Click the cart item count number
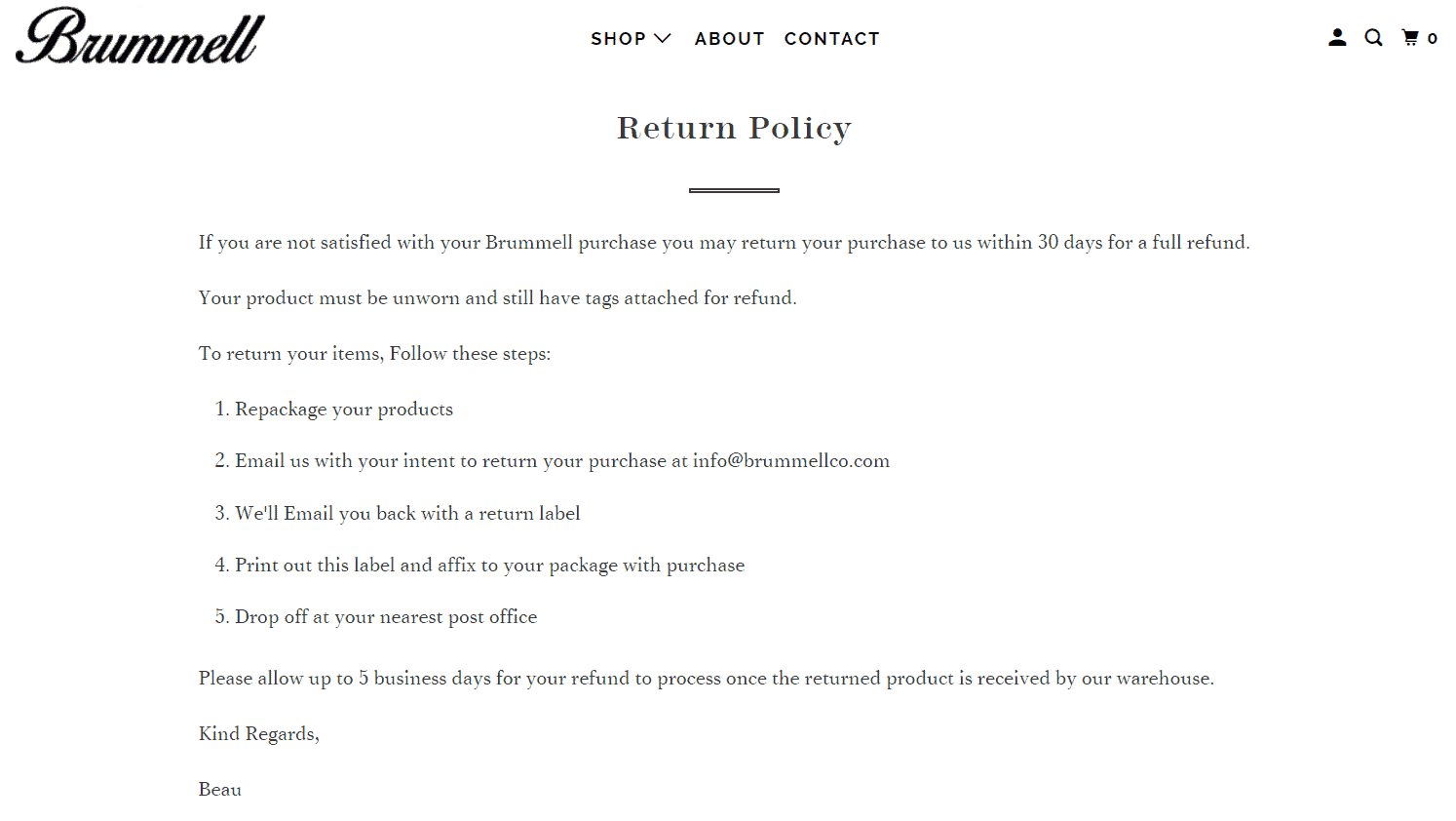Viewport: 1456px width, 821px height. [1433, 39]
